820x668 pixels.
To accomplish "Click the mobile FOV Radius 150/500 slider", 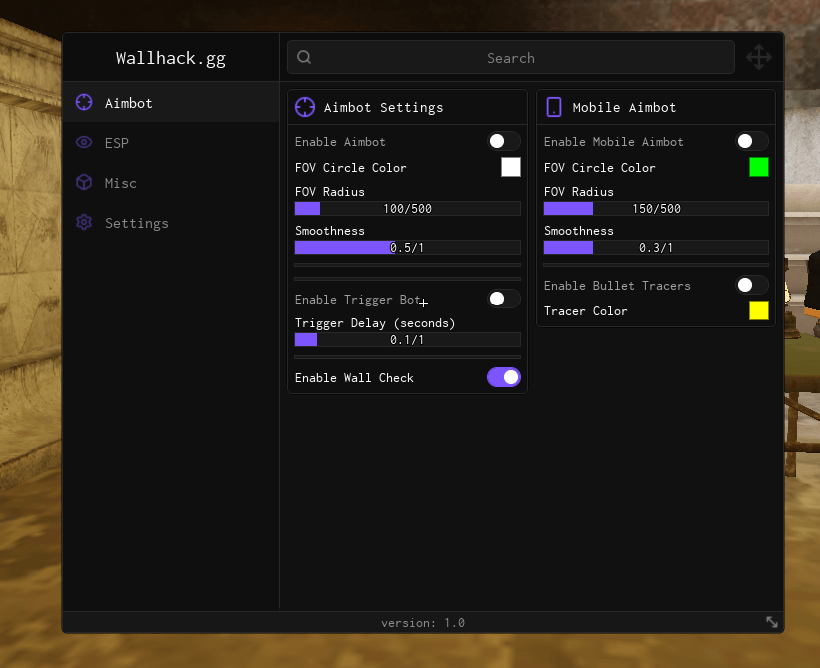I will click(656, 209).
